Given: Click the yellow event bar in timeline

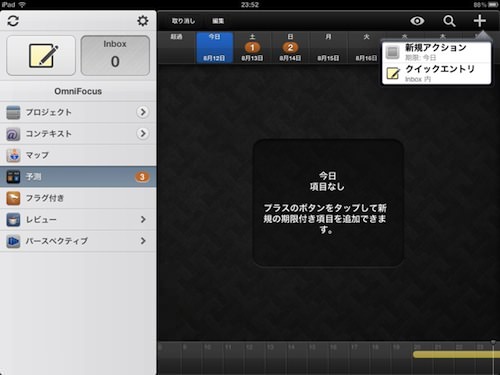Looking at the screenshot, I should 456,355.
